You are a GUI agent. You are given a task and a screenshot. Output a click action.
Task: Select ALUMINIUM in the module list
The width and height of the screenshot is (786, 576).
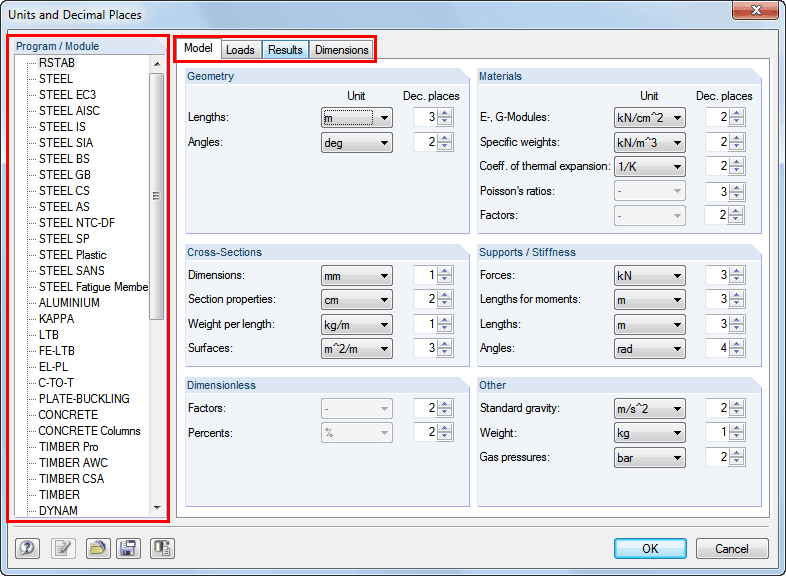(69, 303)
